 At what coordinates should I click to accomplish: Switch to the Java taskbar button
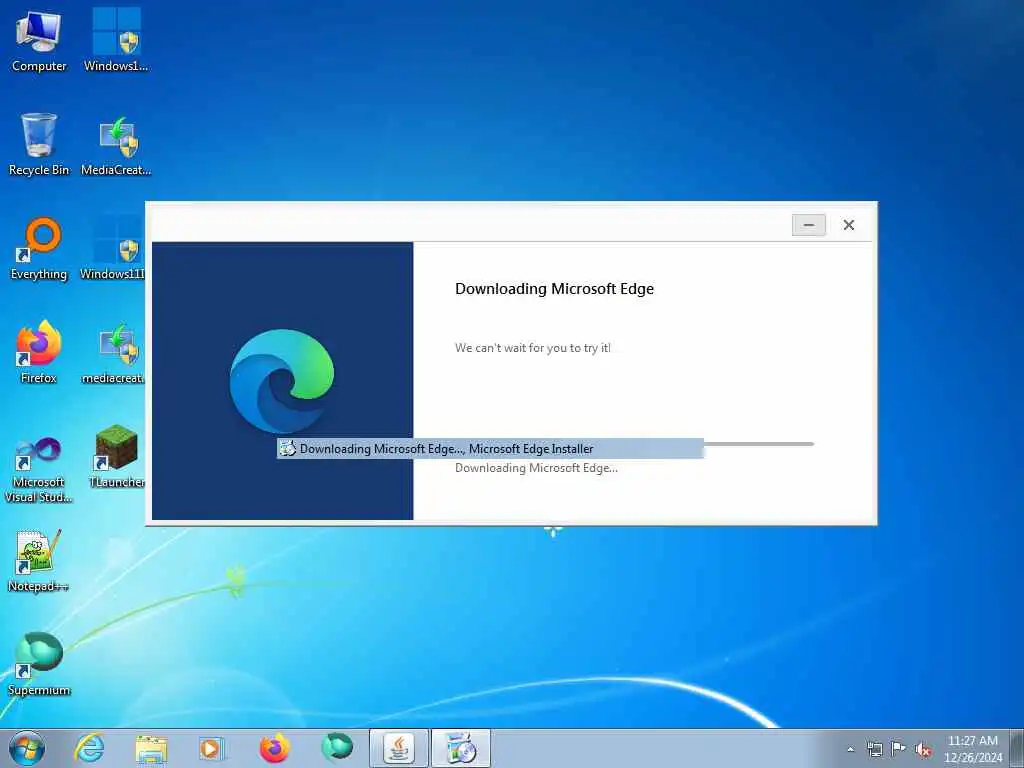point(399,748)
